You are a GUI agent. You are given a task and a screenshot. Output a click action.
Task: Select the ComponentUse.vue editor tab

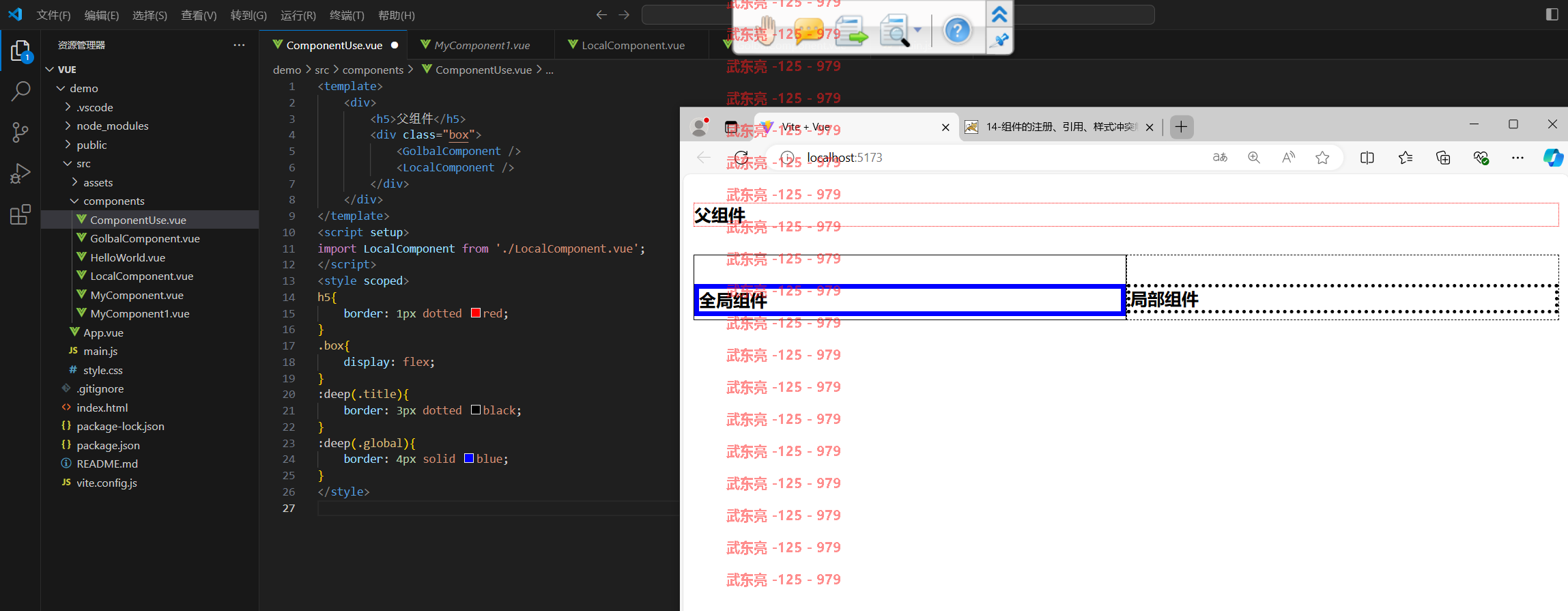(x=334, y=45)
